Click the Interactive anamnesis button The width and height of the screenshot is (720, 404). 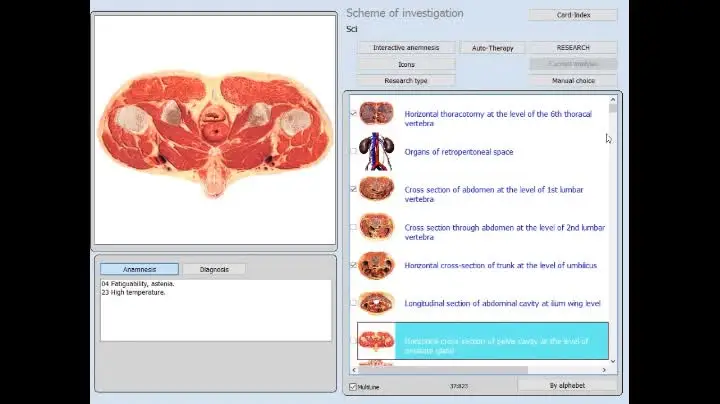pyautogui.click(x=406, y=48)
